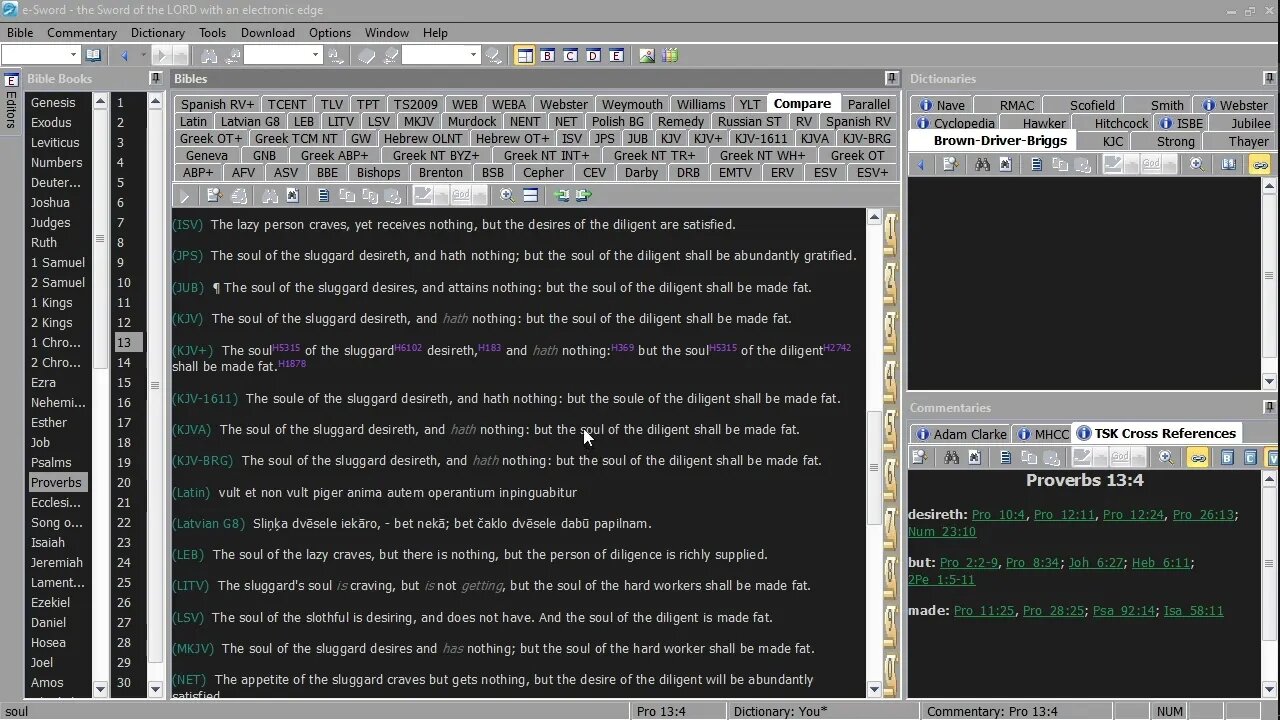Open the first combo box in main toolbar
The width and height of the screenshot is (1280, 720).
click(x=73, y=55)
